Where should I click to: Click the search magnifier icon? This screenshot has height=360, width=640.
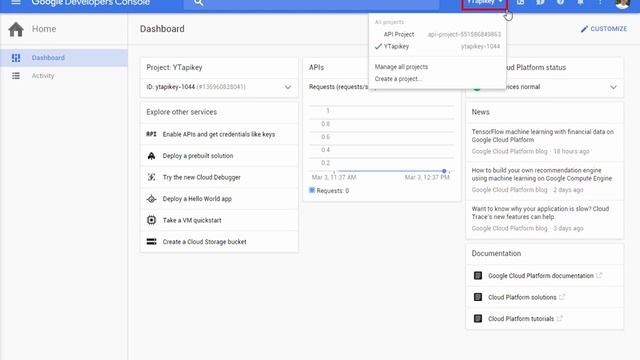pyautogui.click(x=198, y=3)
